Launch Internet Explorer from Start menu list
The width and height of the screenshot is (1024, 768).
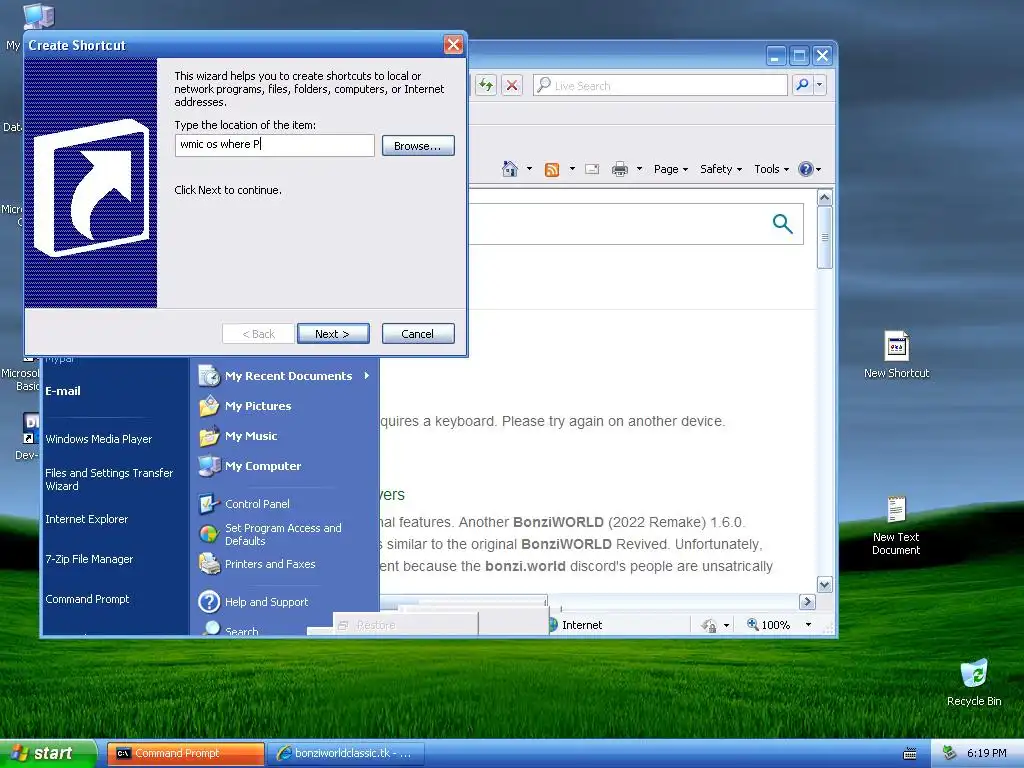click(x=87, y=519)
